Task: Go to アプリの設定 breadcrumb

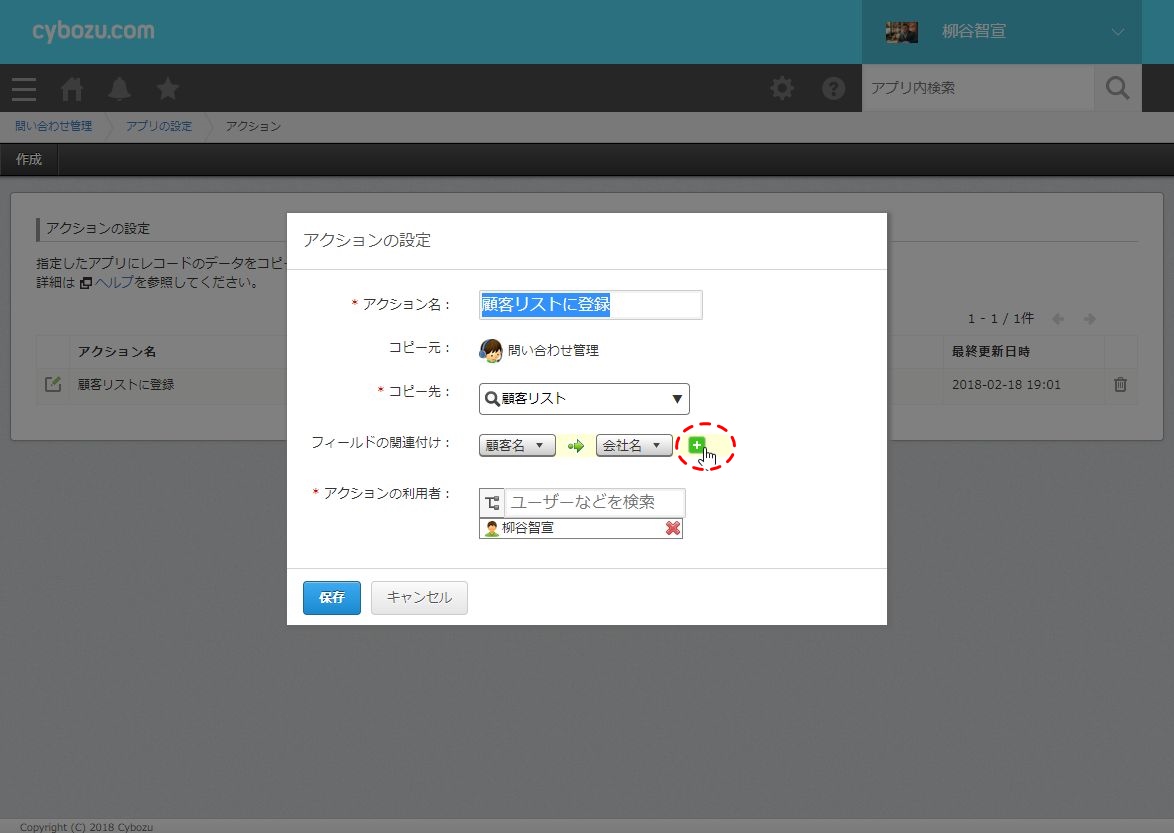Action: tap(159, 126)
